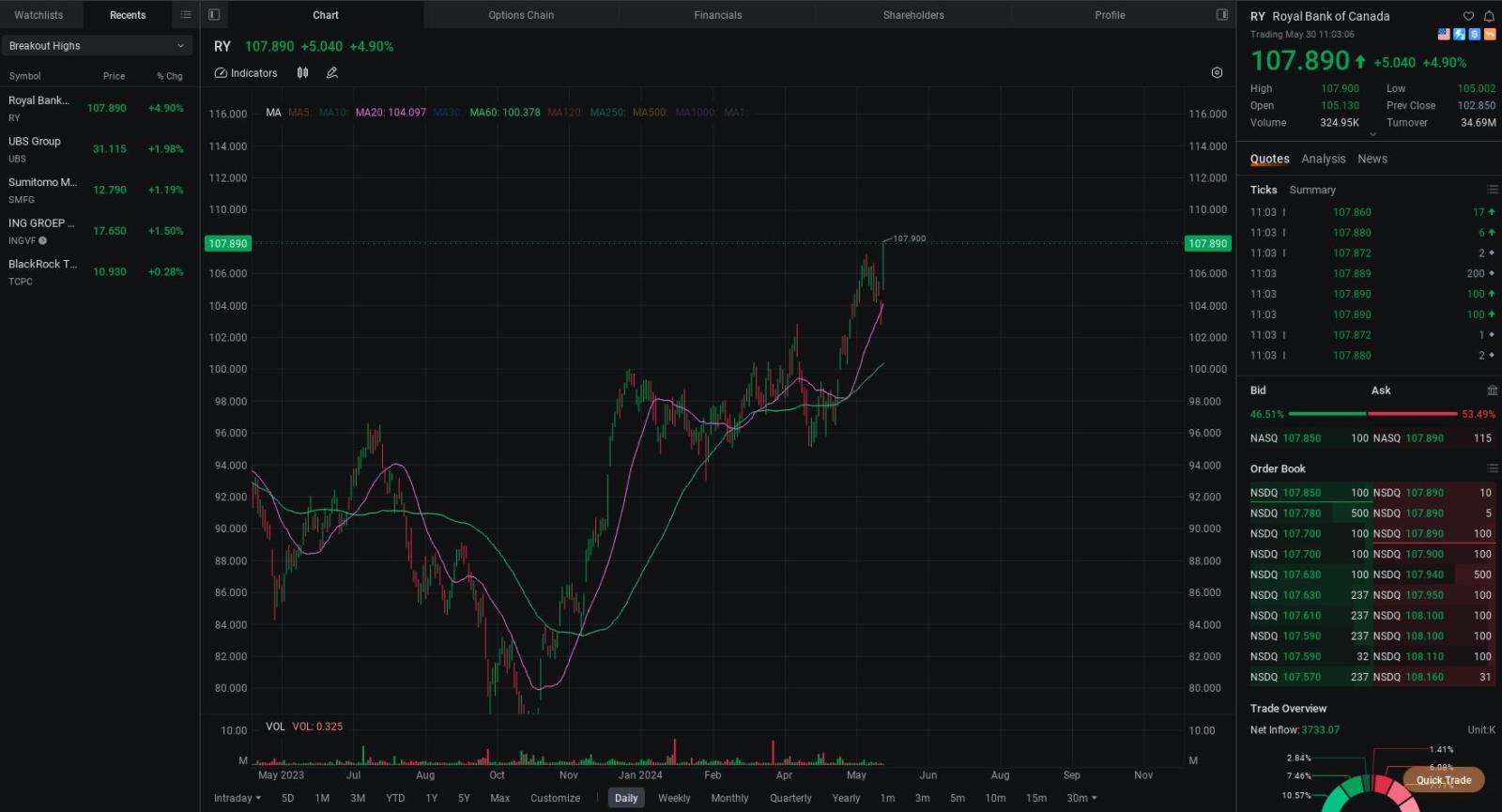Set a price alert with bell icon
The image size is (1502, 812).
(1489, 16)
